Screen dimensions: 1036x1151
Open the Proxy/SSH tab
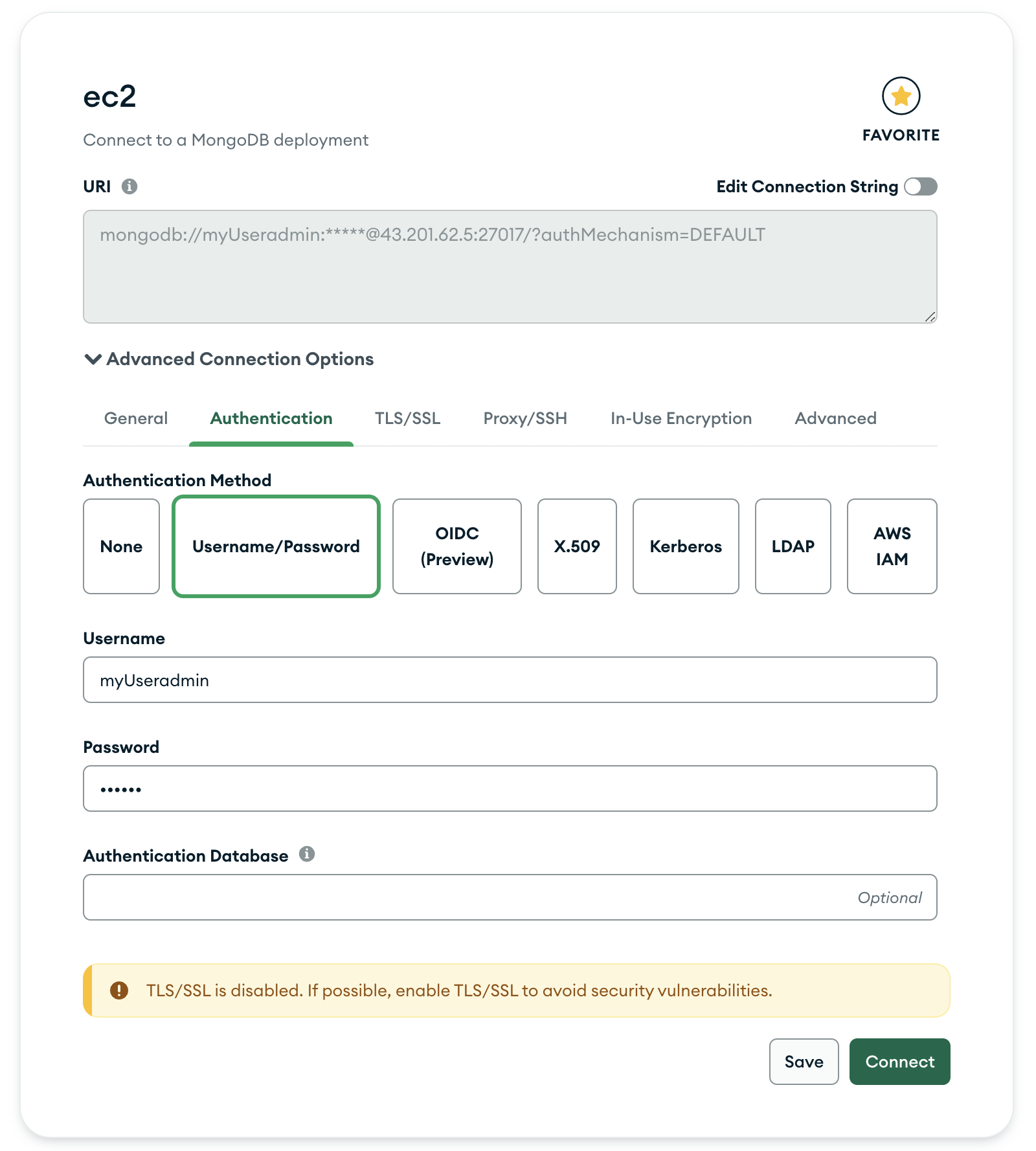tap(525, 418)
